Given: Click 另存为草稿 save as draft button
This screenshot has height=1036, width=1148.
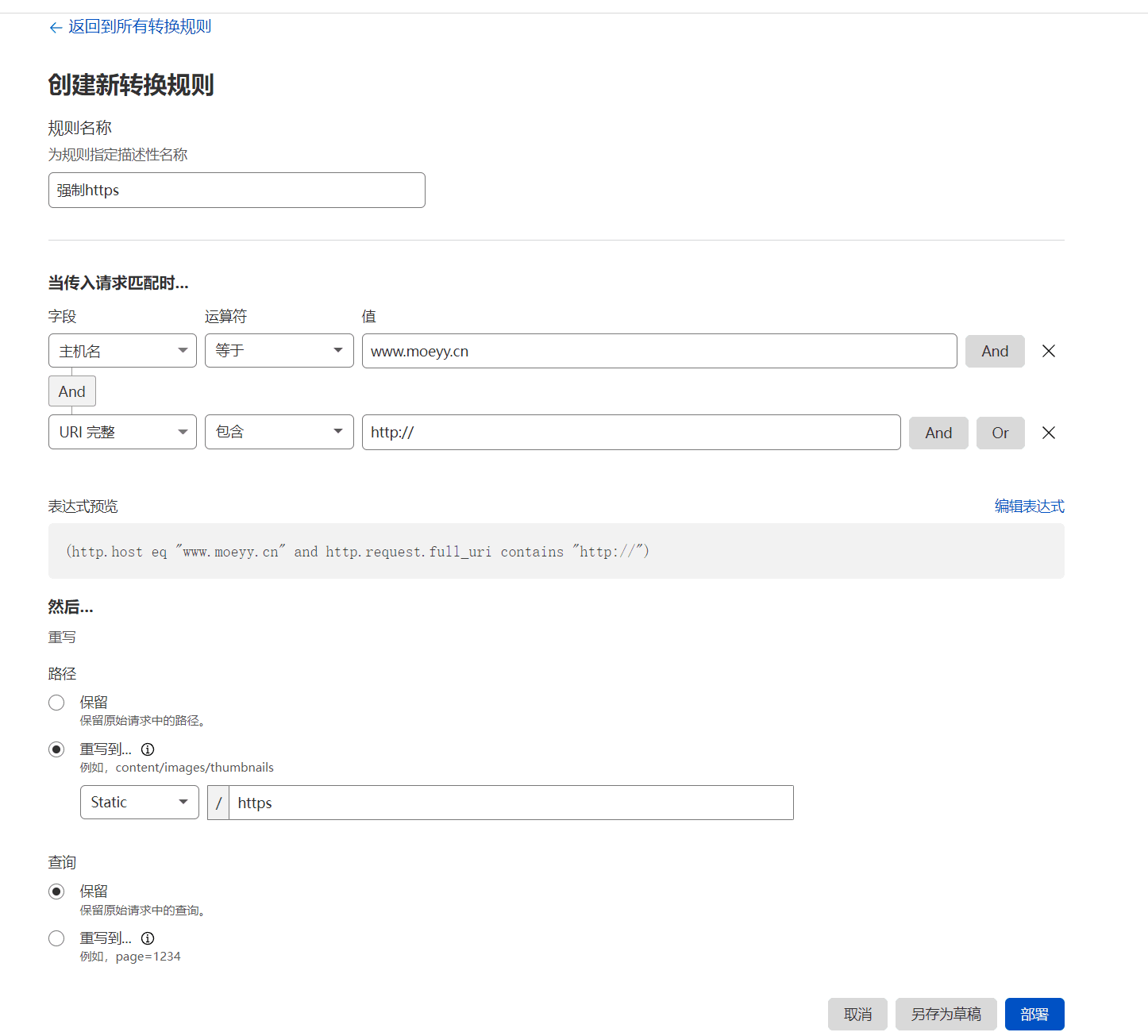Looking at the screenshot, I should tap(946, 1015).
